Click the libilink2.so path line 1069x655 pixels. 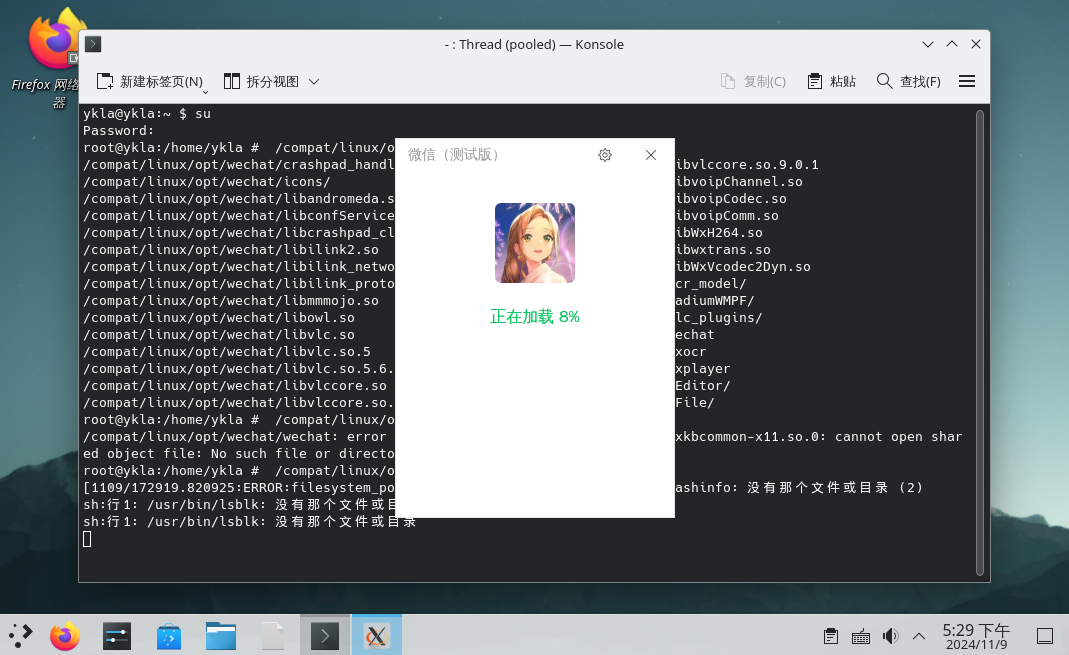pos(230,249)
